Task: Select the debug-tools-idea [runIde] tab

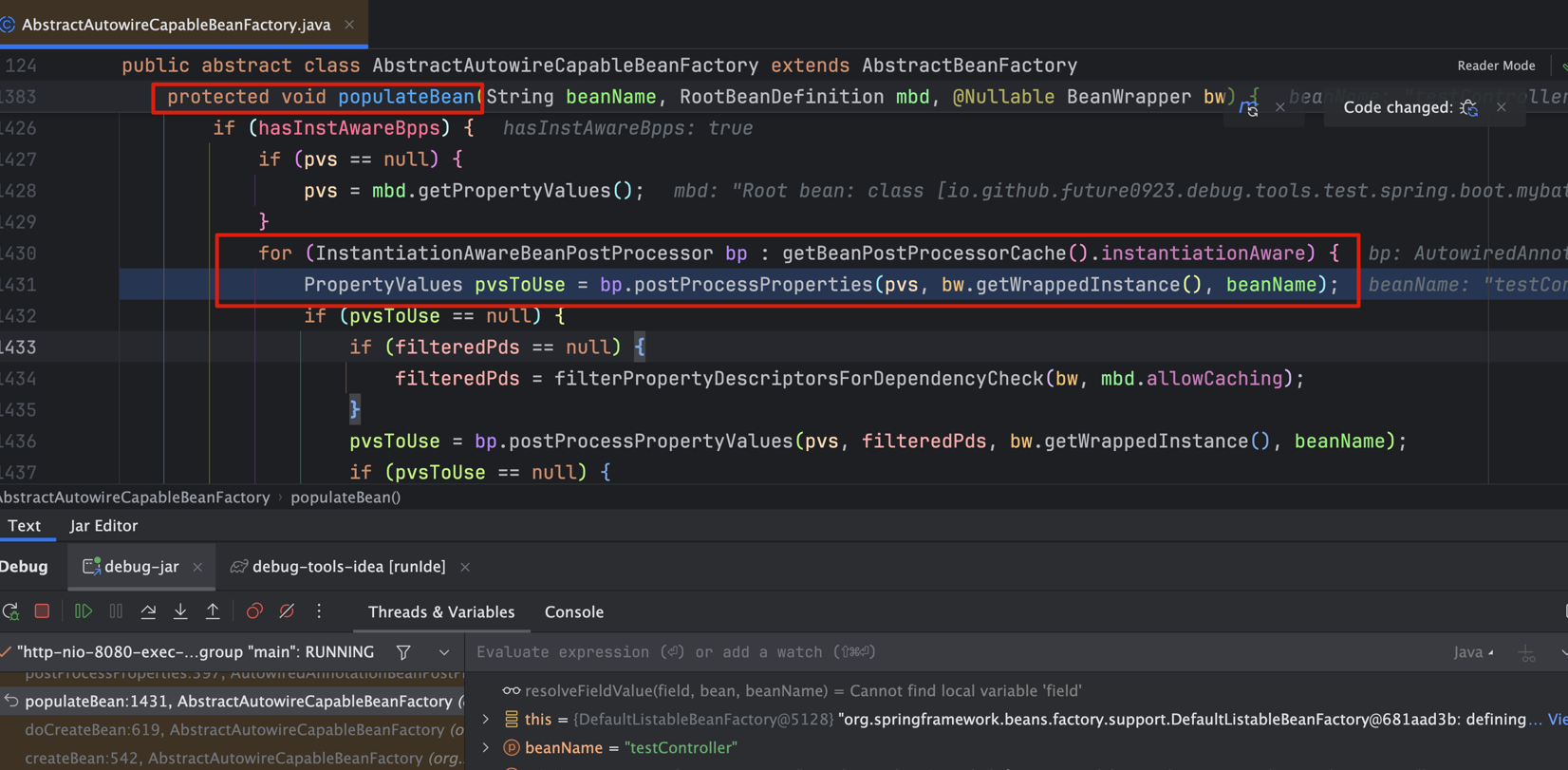Action: (348, 567)
